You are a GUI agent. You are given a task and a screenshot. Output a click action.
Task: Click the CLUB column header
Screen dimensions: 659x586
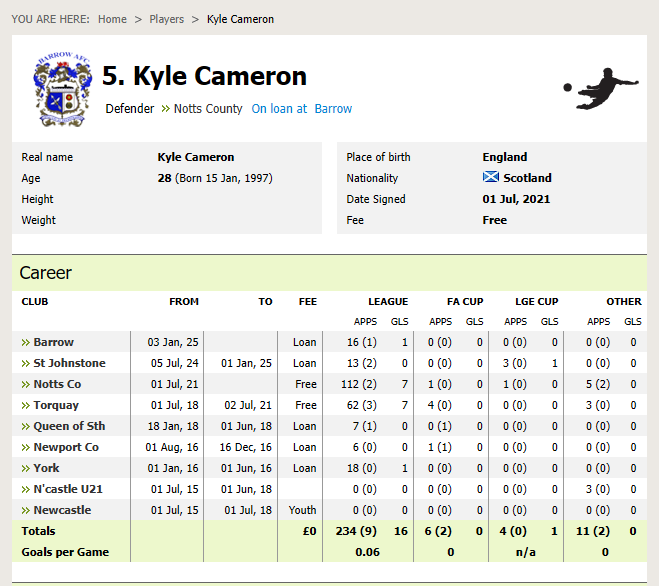(x=35, y=302)
